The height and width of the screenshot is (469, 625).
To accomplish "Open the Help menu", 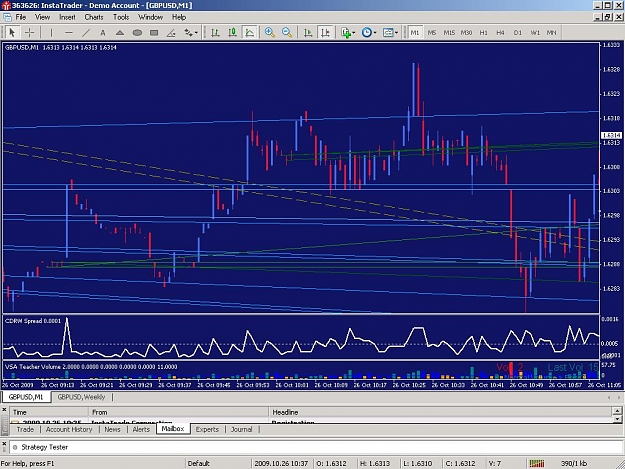I will [x=179, y=17].
